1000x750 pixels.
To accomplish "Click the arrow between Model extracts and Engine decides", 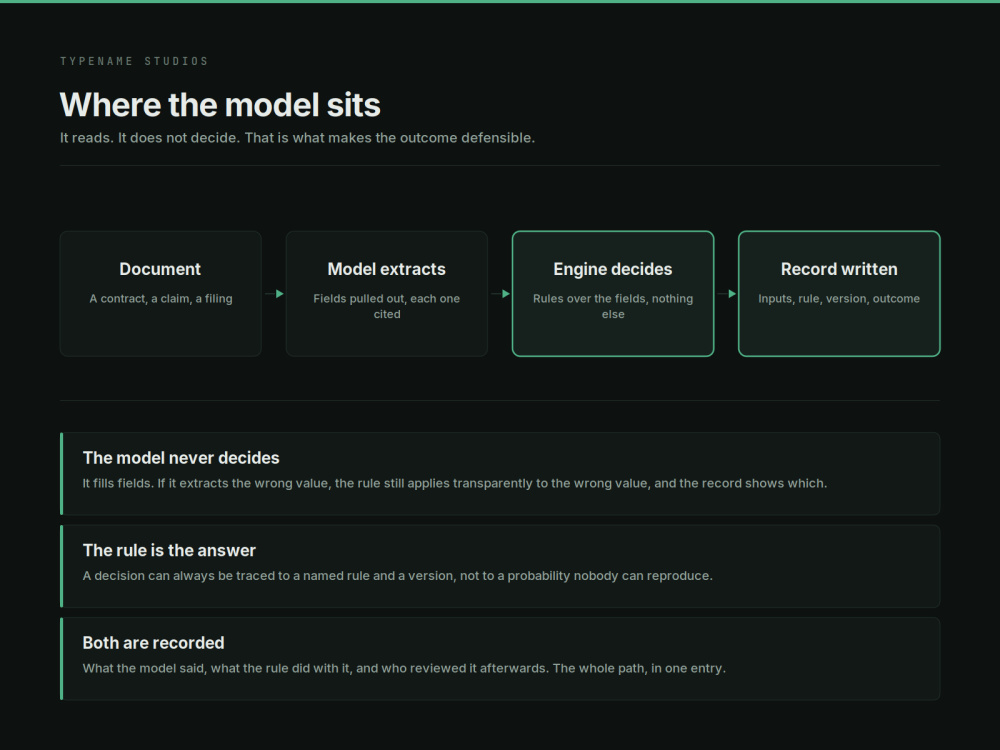I will (501, 294).
